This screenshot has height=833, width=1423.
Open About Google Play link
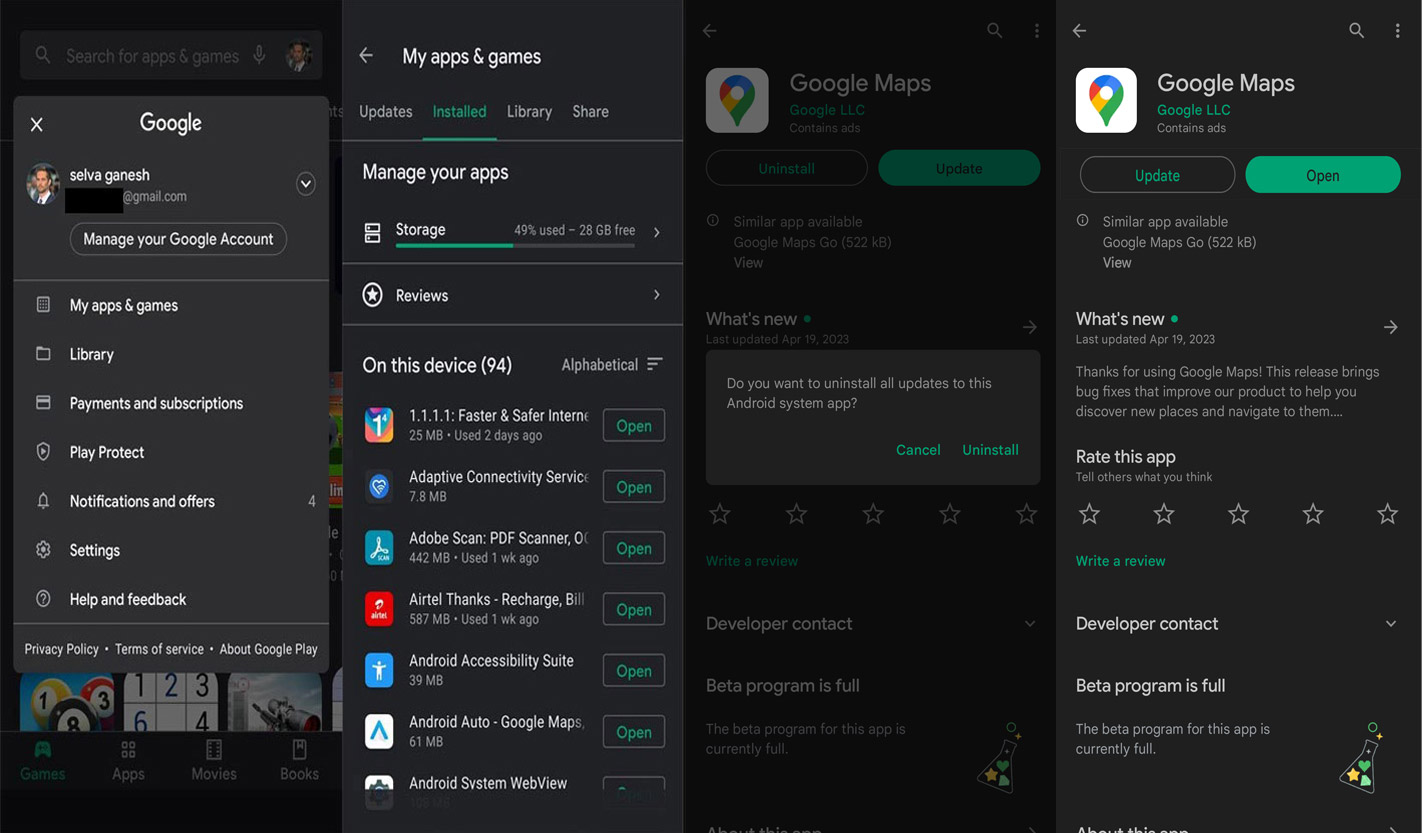pos(268,649)
